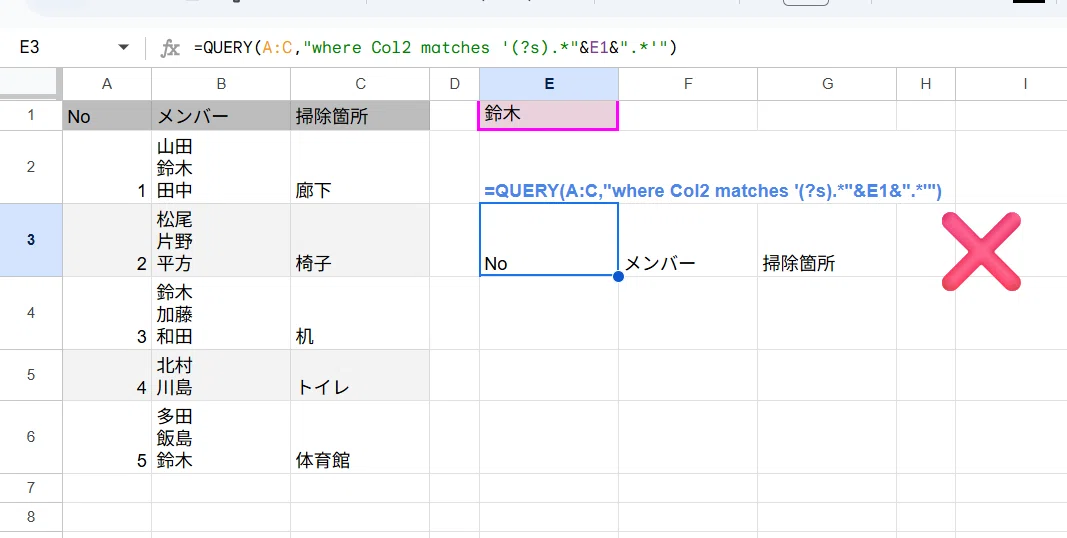The image size is (1067, 538).
Task: Select column G header
Action: 827,84
